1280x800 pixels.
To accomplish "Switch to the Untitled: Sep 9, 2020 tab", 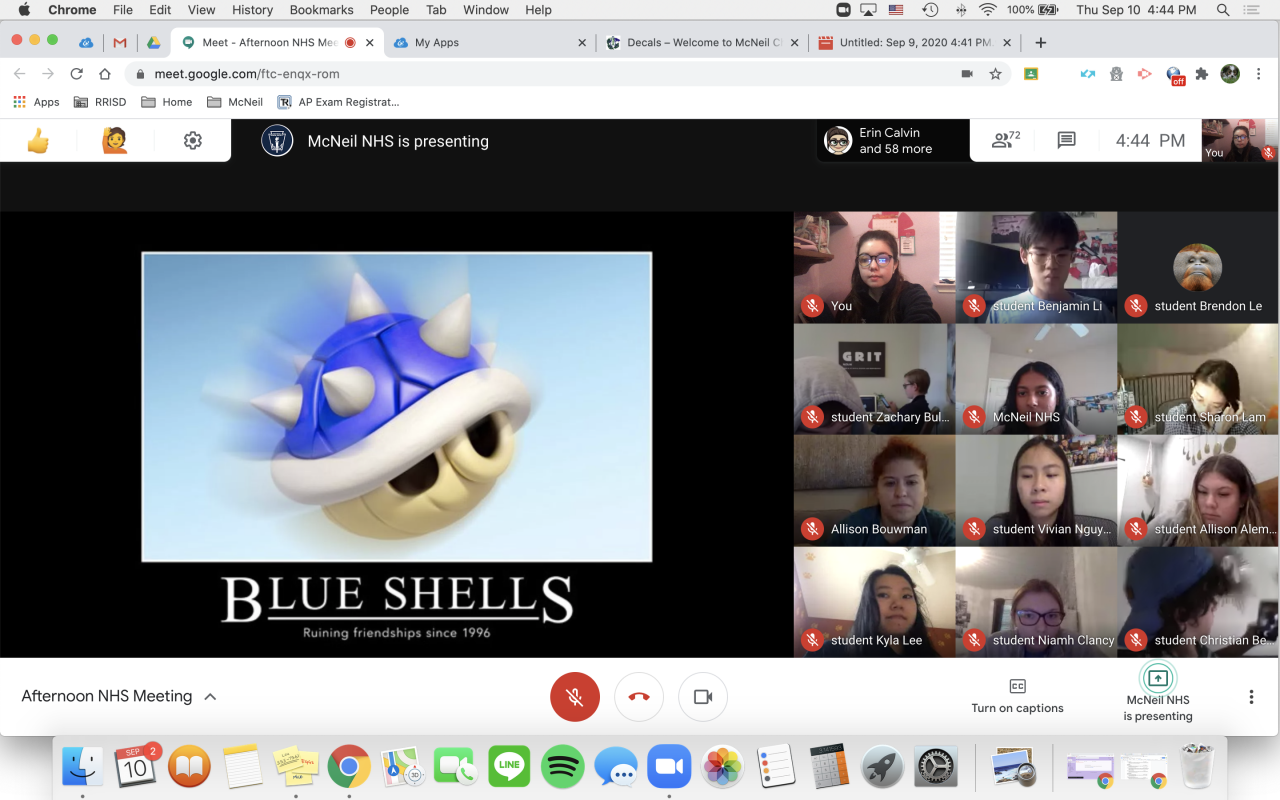I will (x=914, y=43).
